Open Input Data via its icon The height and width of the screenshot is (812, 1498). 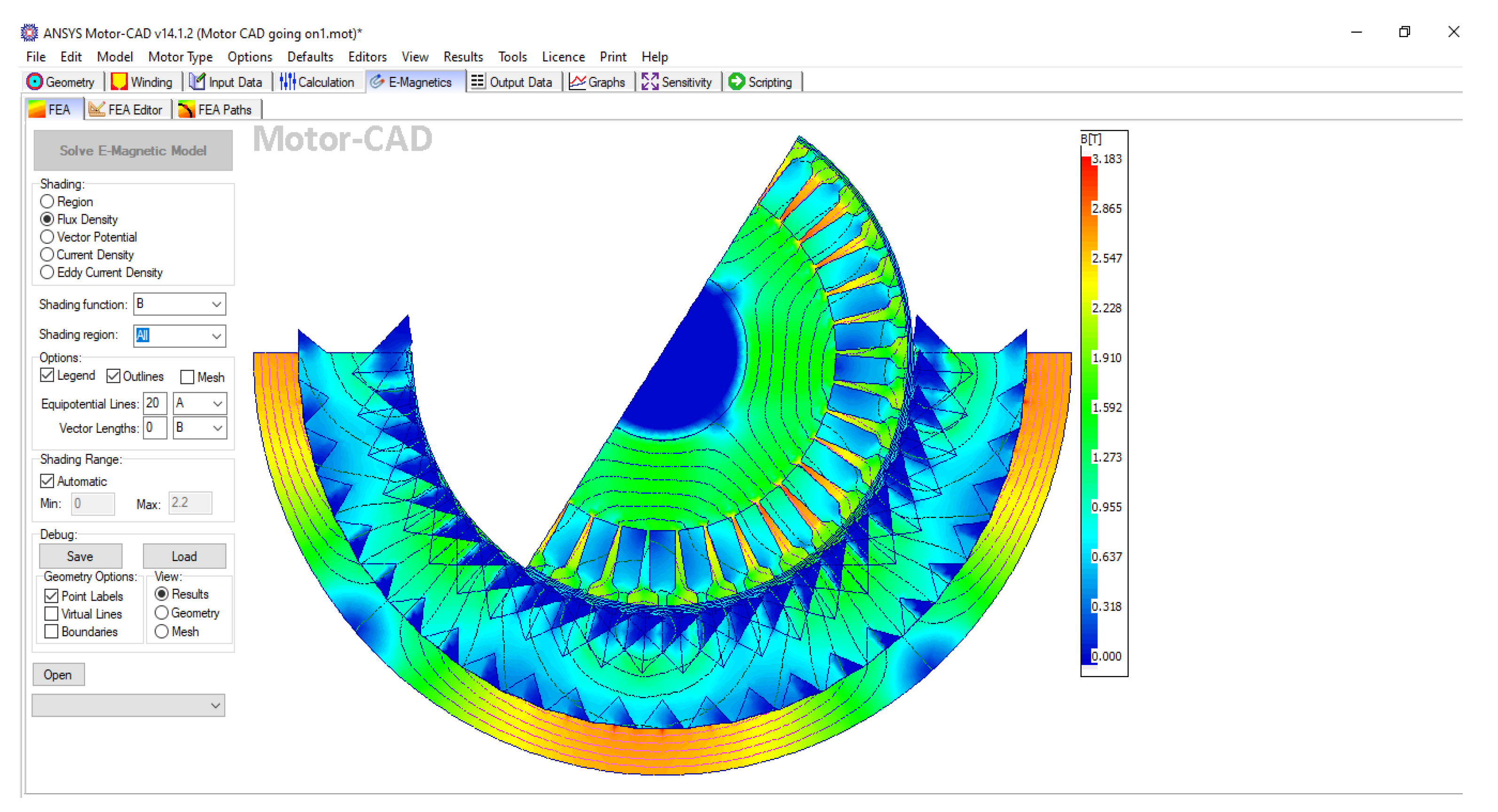[x=198, y=82]
